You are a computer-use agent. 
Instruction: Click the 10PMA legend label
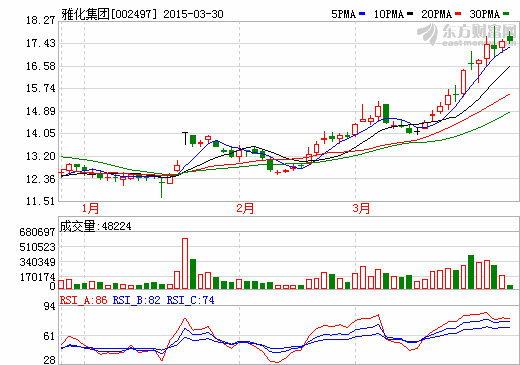[x=389, y=14]
